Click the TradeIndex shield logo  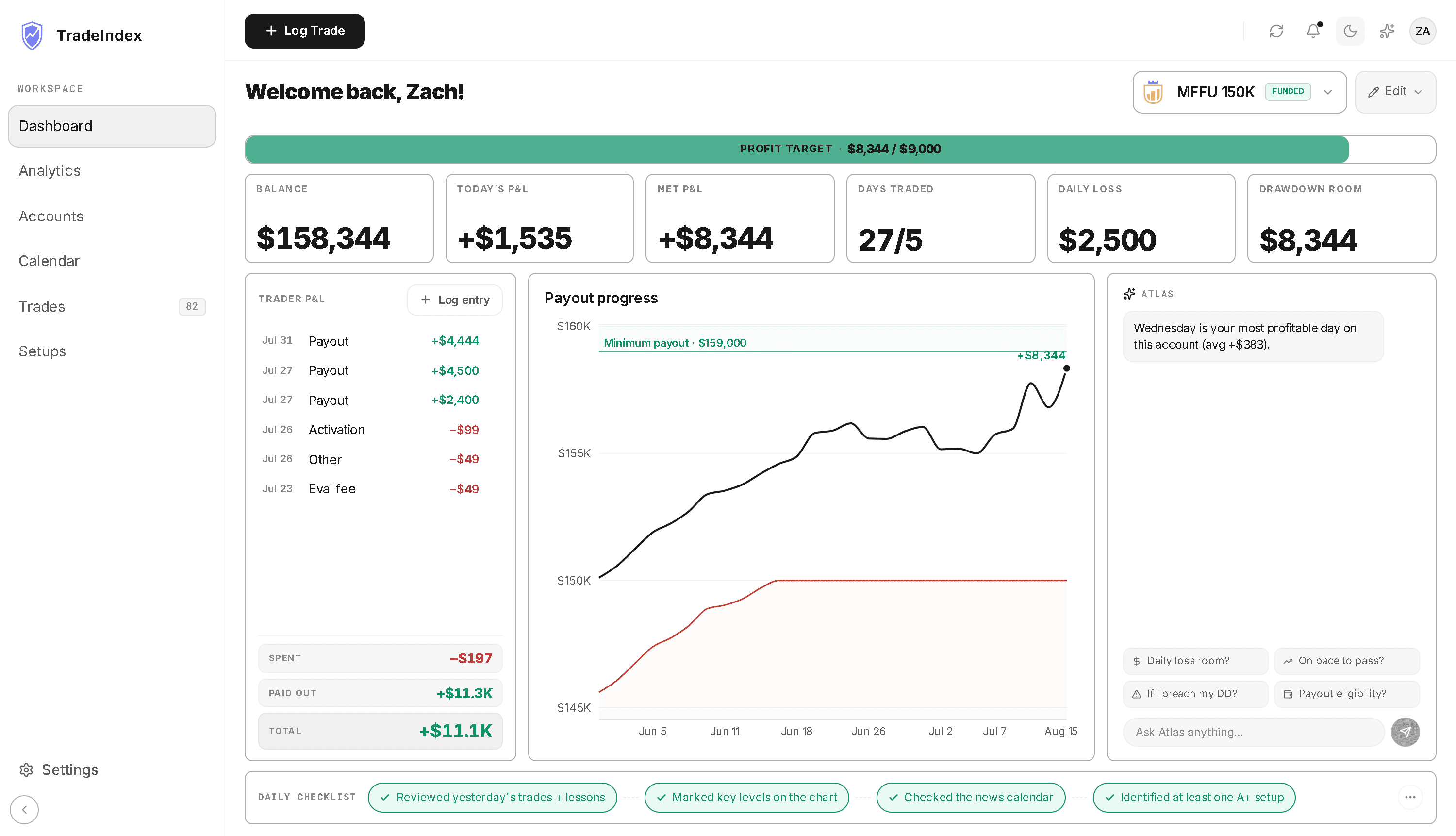point(32,35)
